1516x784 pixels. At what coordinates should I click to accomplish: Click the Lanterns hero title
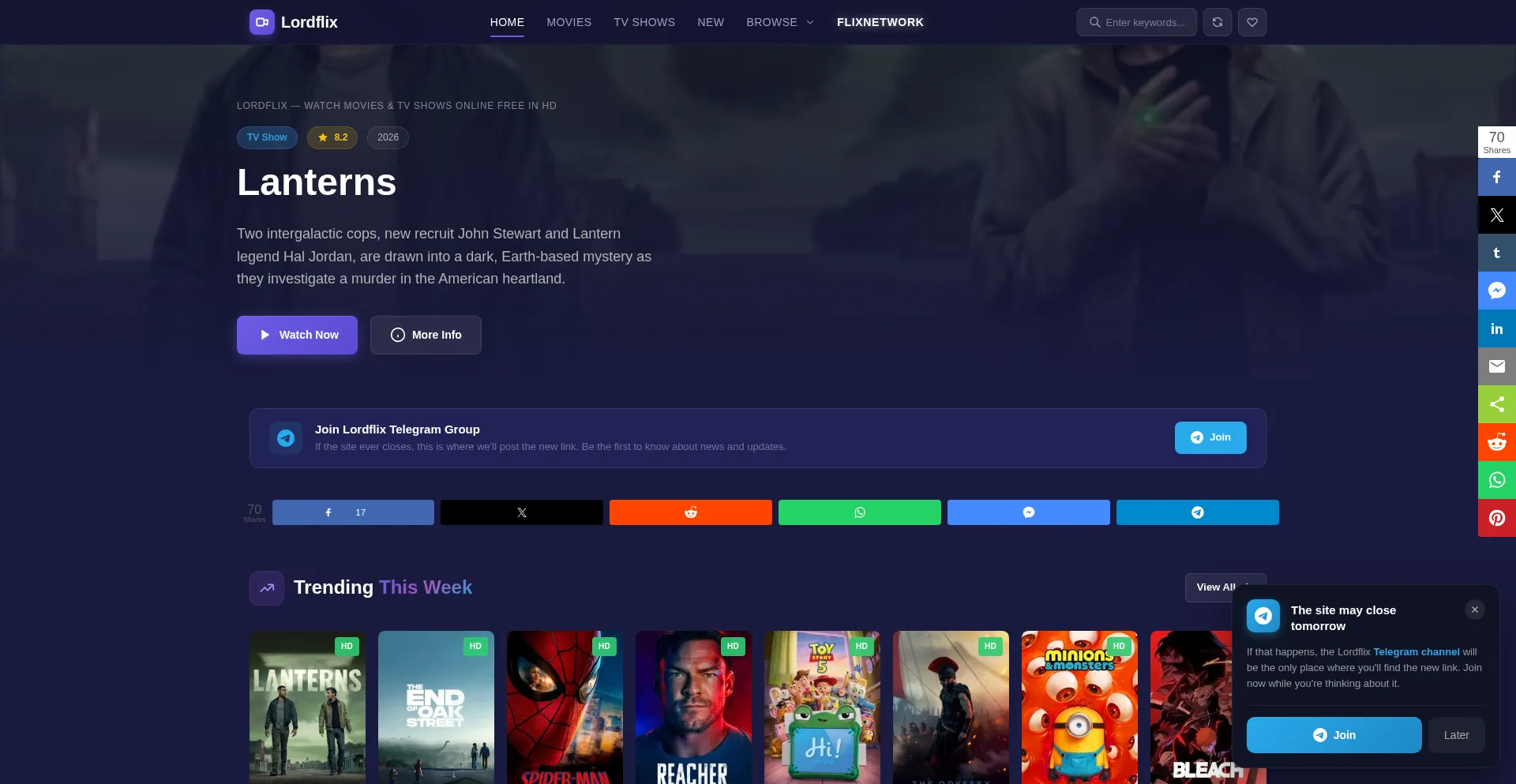click(x=317, y=182)
